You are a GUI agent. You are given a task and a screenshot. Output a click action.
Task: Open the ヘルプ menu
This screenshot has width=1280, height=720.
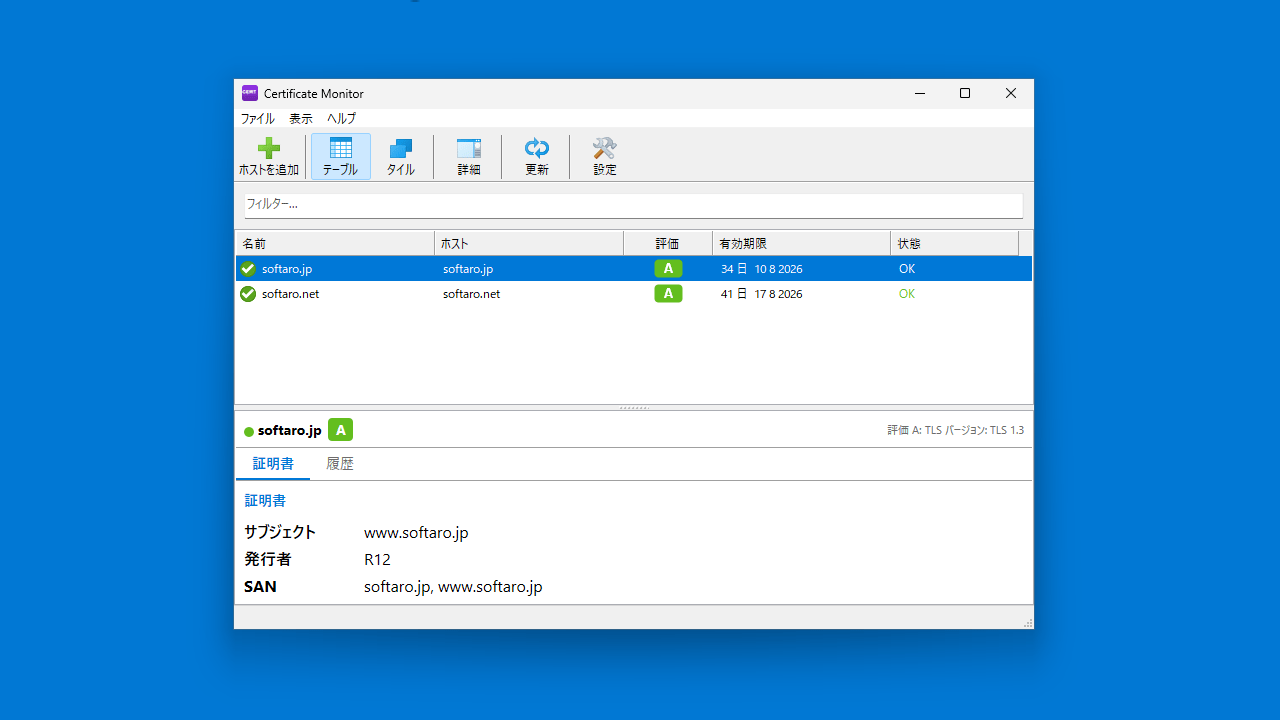pyautogui.click(x=342, y=118)
